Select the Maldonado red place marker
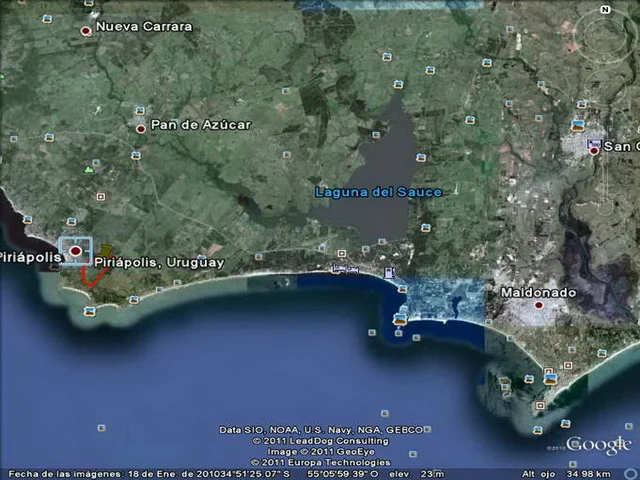 539,305
